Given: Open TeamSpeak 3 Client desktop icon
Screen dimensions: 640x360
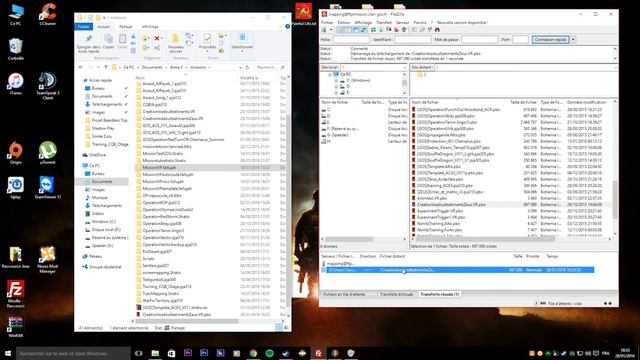Looking at the screenshot, I should click(47, 86).
